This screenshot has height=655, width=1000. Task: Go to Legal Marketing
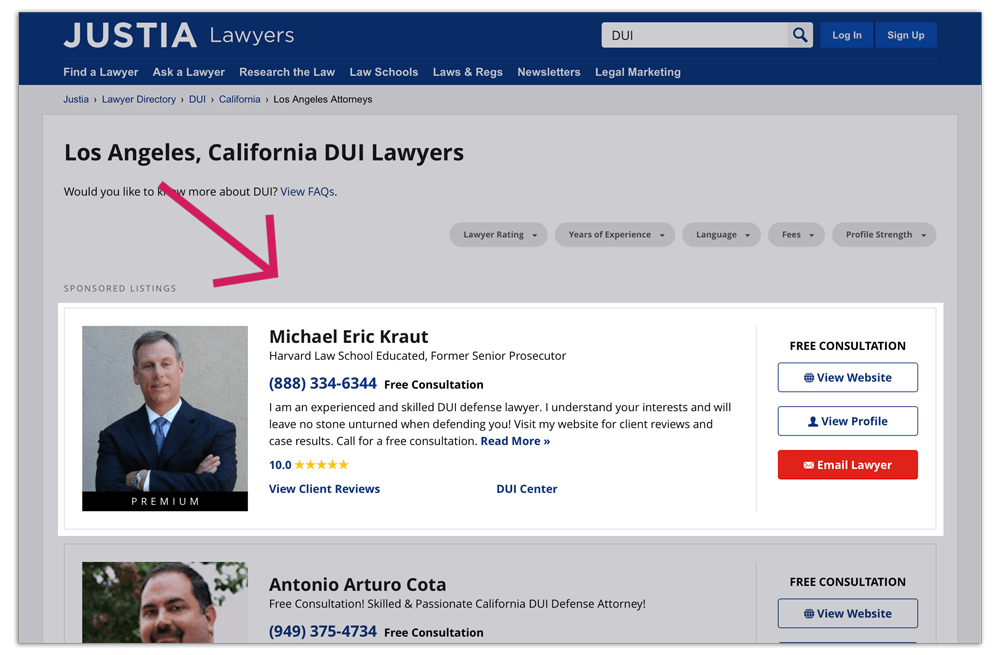[x=638, y=72]
